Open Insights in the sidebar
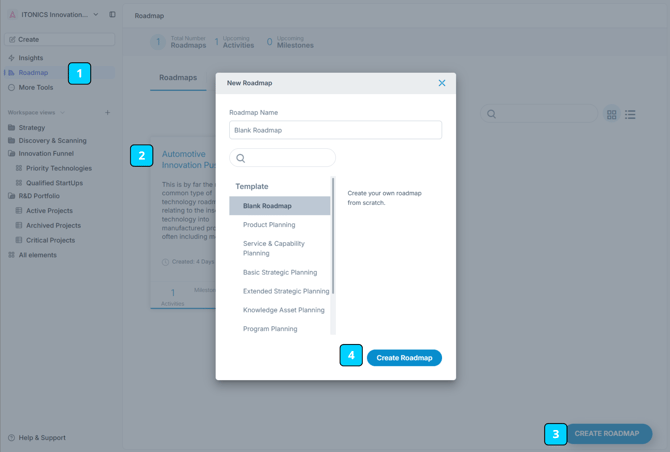This screenshot has height=452, width=670. [31, 58]
